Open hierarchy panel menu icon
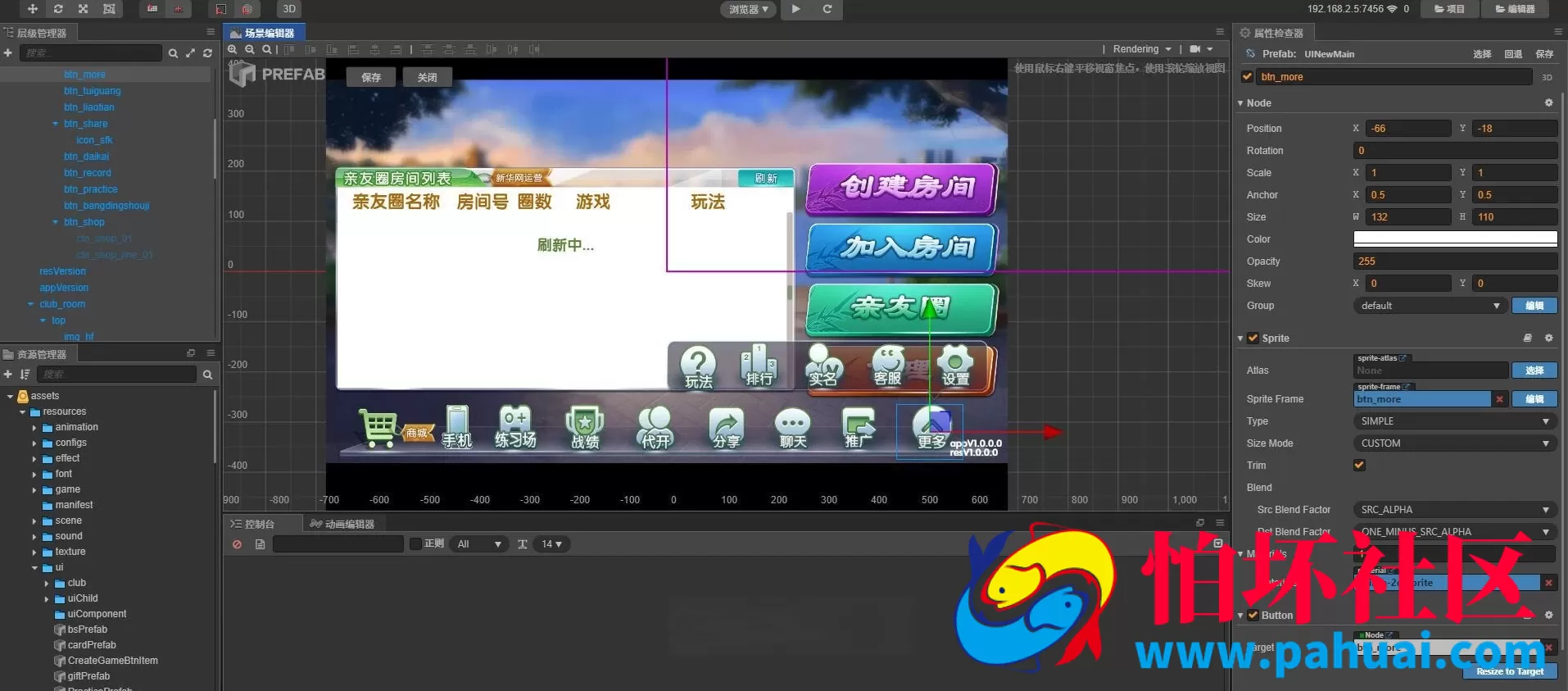This screenshot has width=1568, height=691. 211,32
